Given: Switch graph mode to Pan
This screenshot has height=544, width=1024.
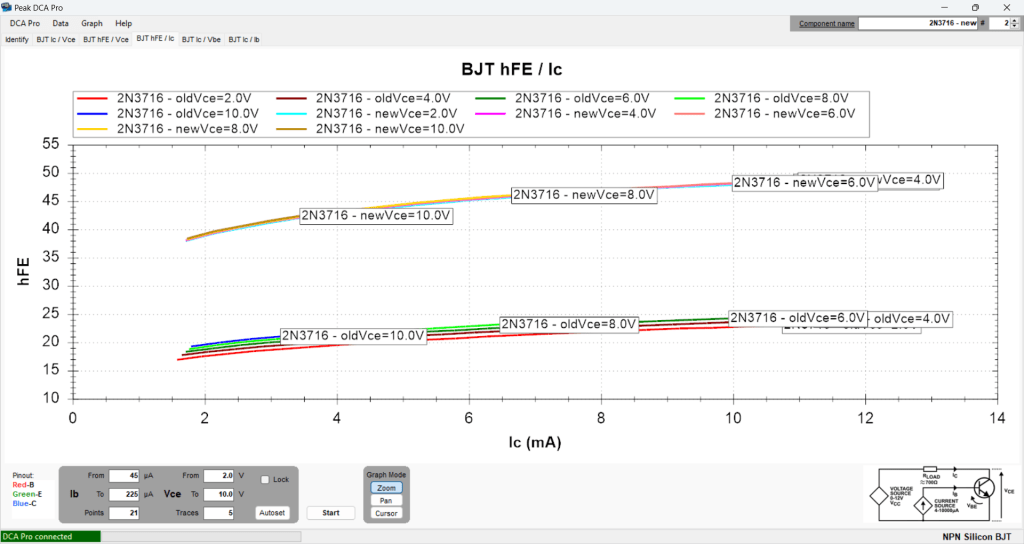Looking at the screenshot, I should (385, 500).
